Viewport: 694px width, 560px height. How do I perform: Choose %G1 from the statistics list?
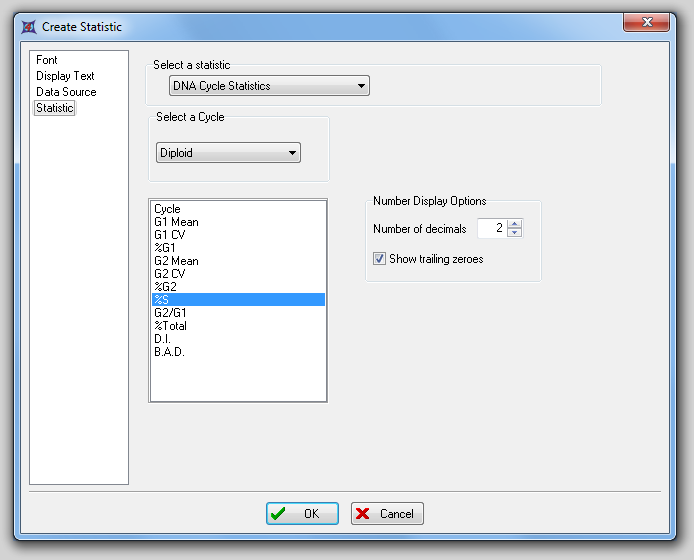point(165,248)
